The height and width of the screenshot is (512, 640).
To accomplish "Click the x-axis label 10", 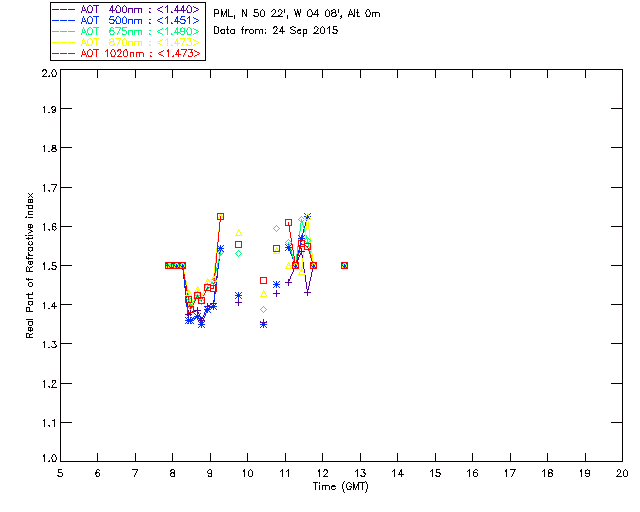I will click(x=247, y=473).
